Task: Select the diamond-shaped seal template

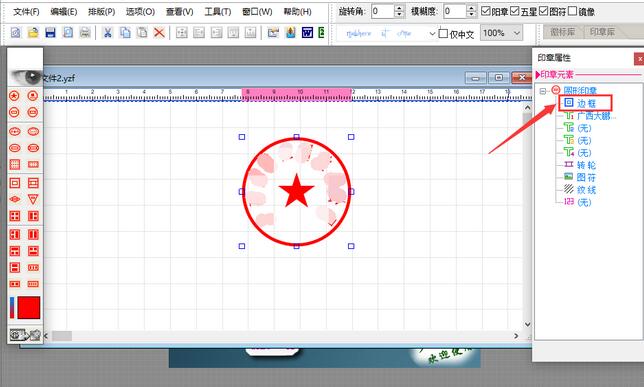Action: point(14,199)
